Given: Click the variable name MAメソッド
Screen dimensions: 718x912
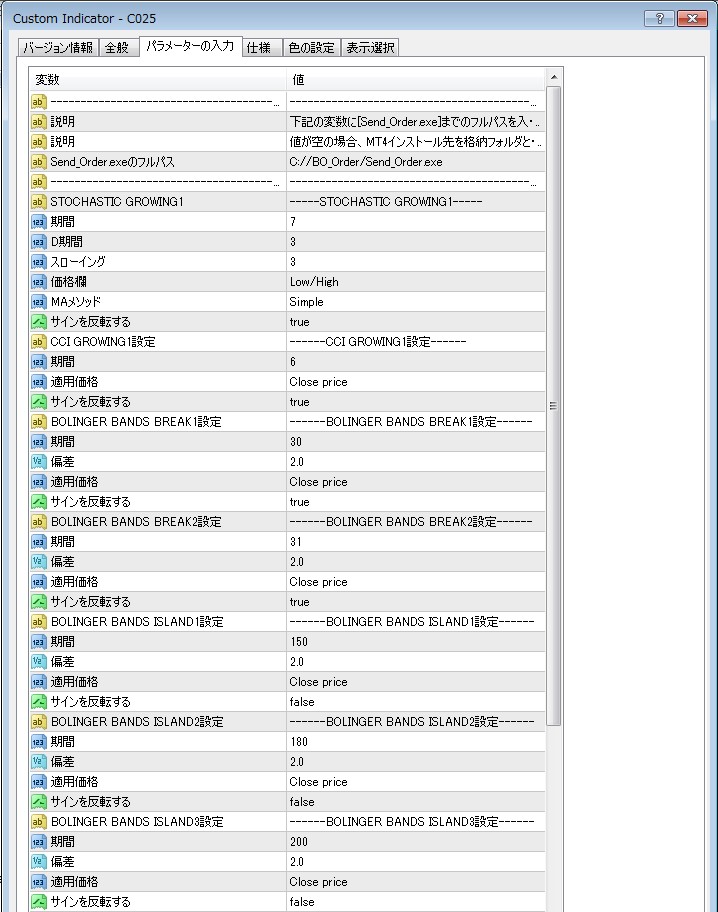Looking at the screenshot, I should tap(76, 302).
